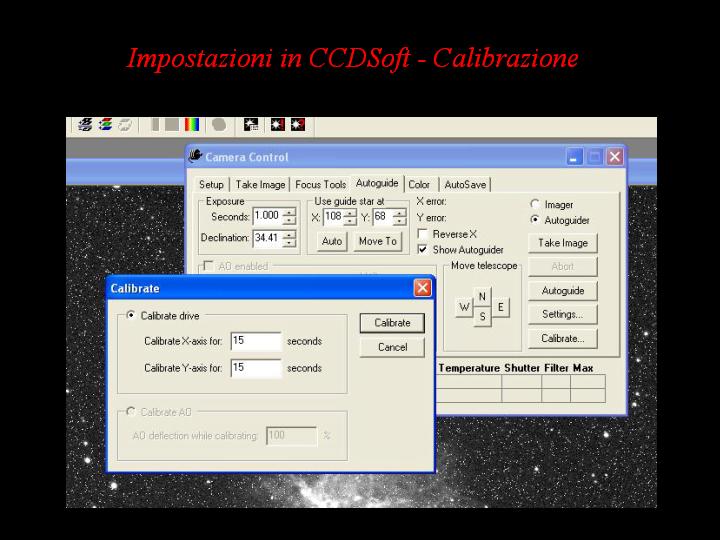The width and height of the screenshot is (720, 540).
Task: Decrease exposure Seconds with down arrow
Action: pos(289,220)
